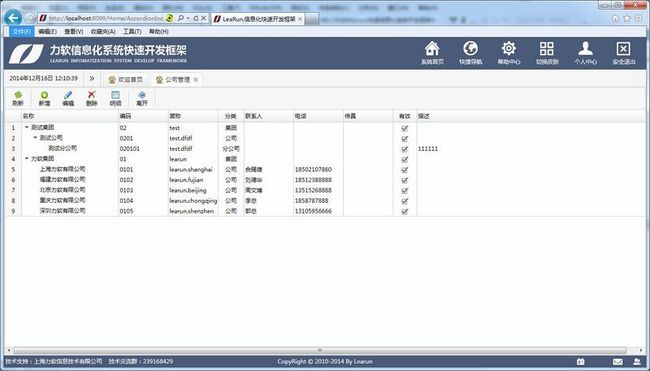
Task: Open 收藏夹(A) menu
Action: [x=103, y=32]
